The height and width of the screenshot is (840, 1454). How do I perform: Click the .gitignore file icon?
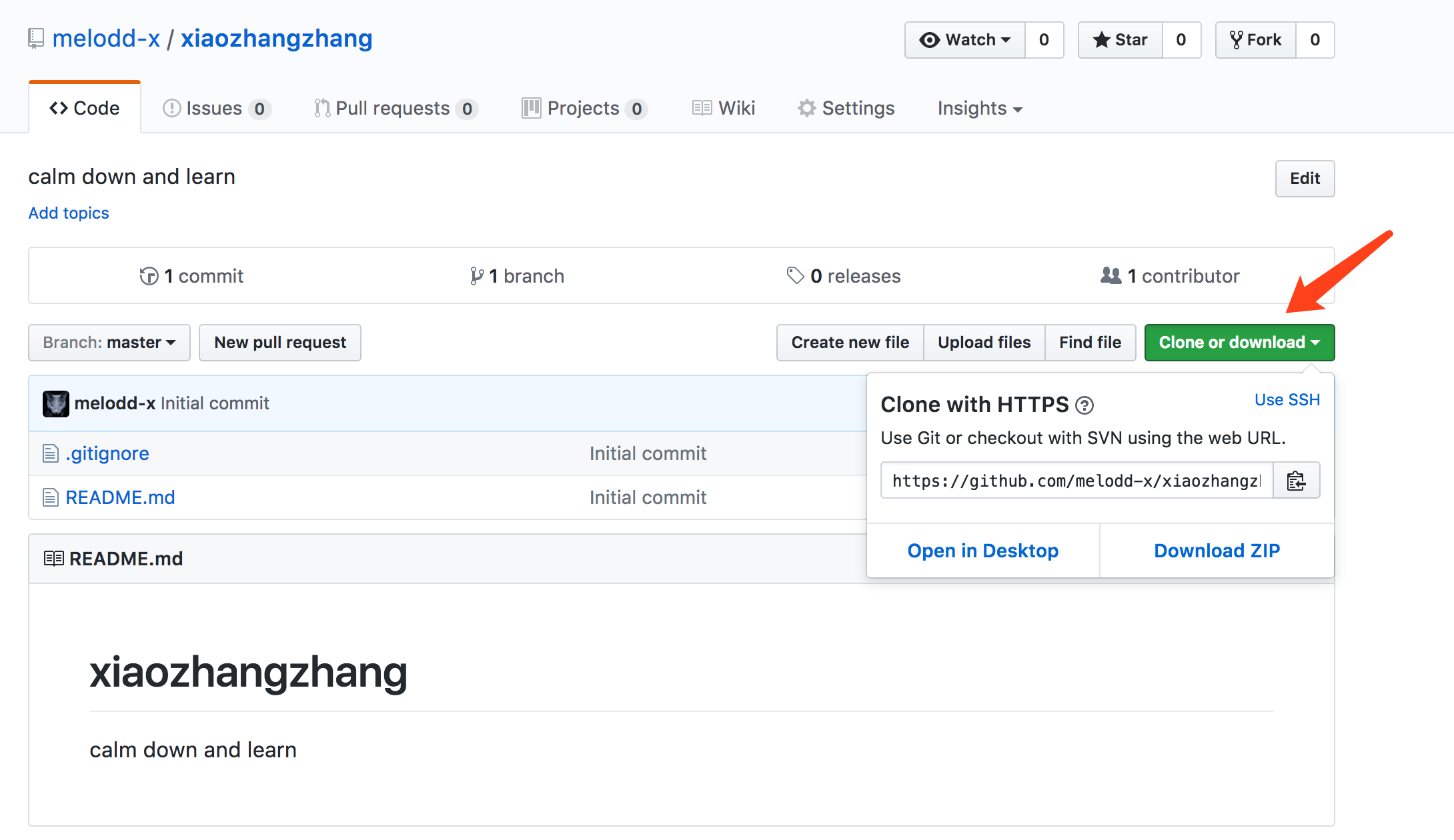(x=51, y=454)
